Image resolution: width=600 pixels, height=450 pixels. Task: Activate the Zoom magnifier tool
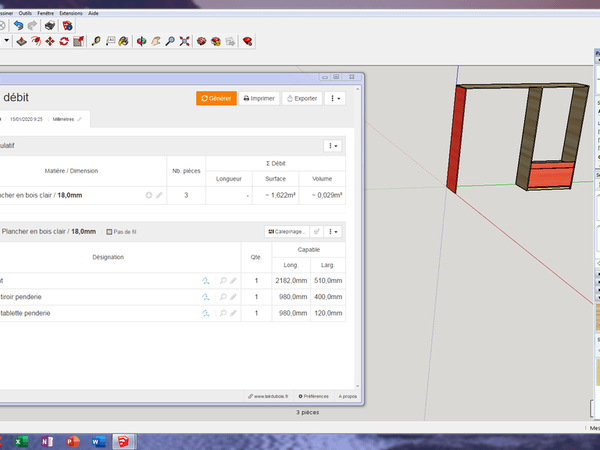coord(171,41)
